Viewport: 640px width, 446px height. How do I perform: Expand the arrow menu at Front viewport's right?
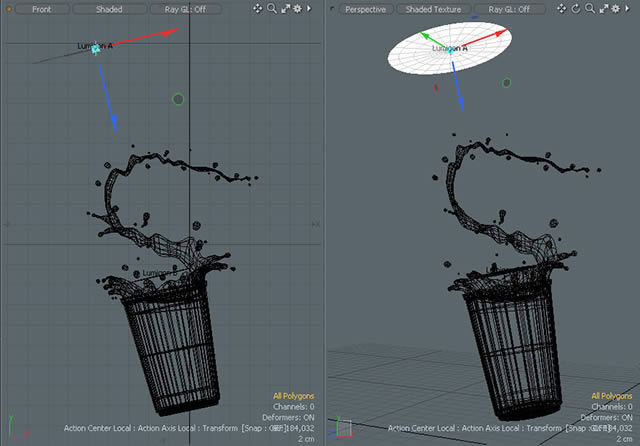(x=309, y=8)
